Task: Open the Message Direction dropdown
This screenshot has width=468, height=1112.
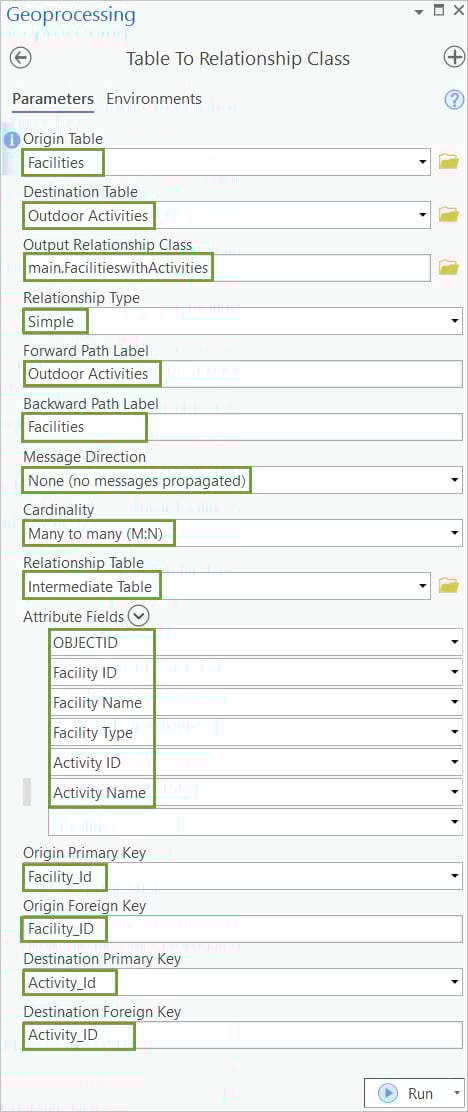Action: 455,481
